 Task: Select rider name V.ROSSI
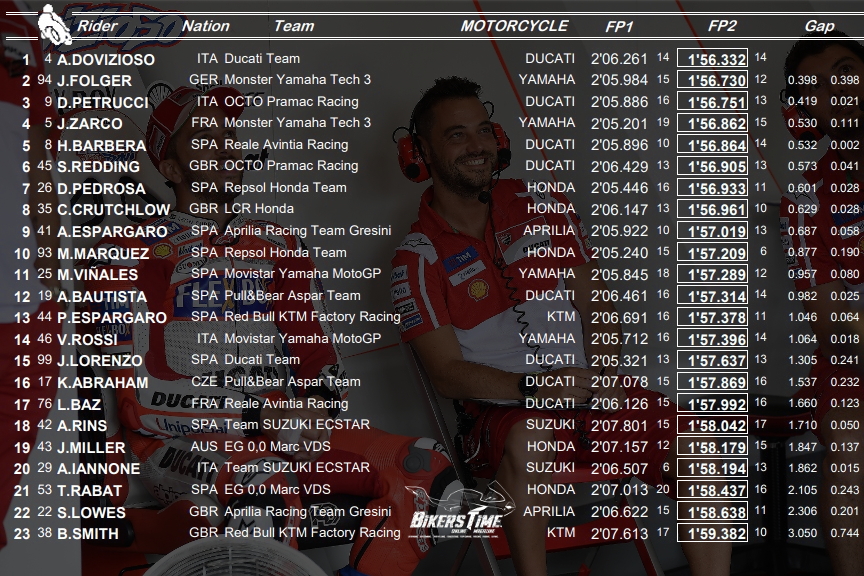coord(87,340)
